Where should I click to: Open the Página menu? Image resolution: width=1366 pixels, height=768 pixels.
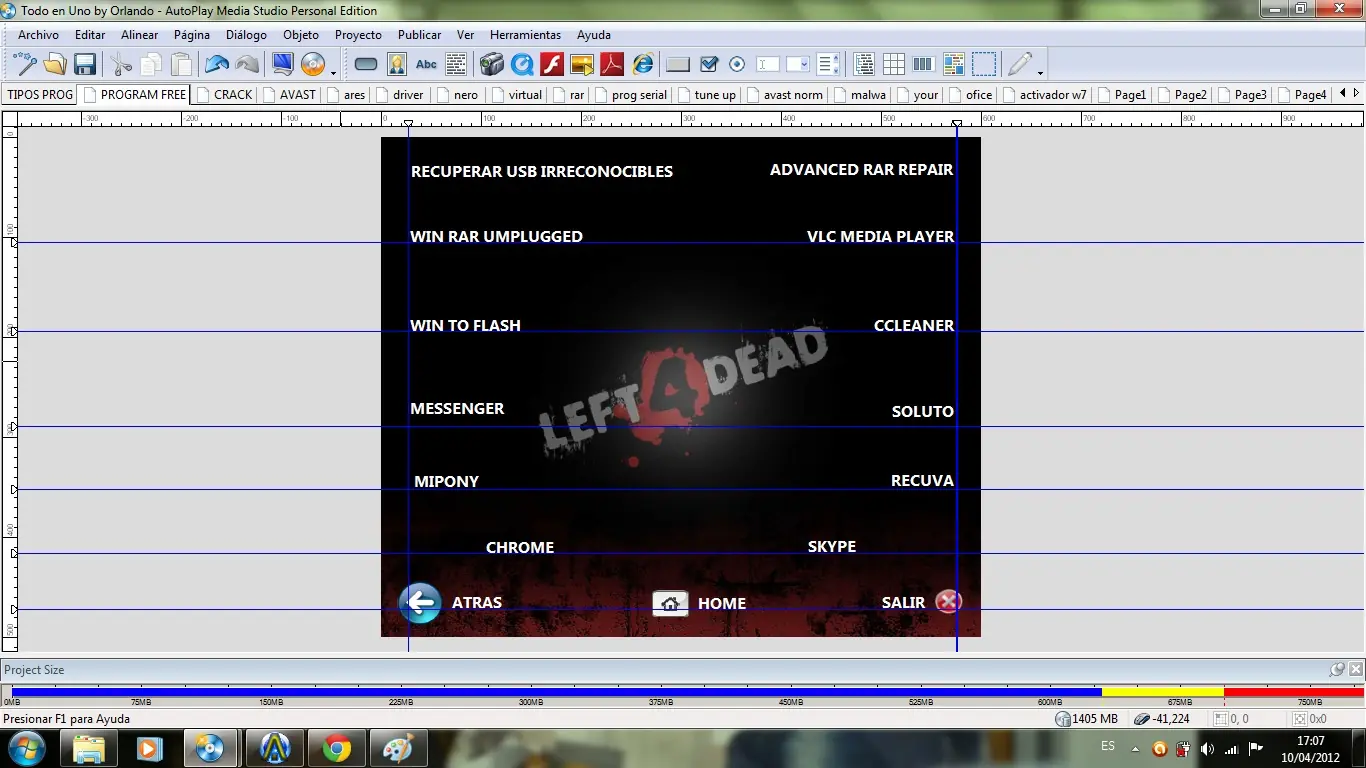click(192, 35)
